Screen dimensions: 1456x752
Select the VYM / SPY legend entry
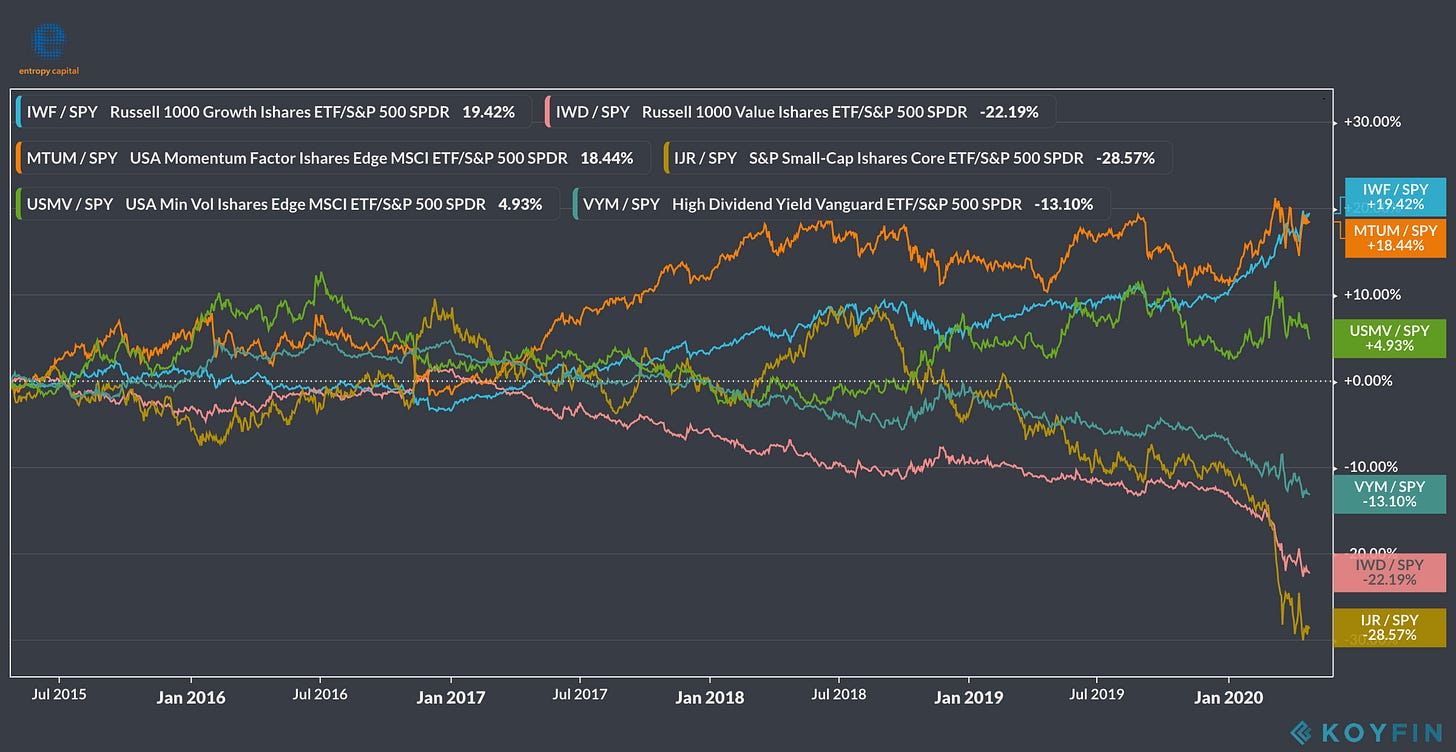point(839,204)
